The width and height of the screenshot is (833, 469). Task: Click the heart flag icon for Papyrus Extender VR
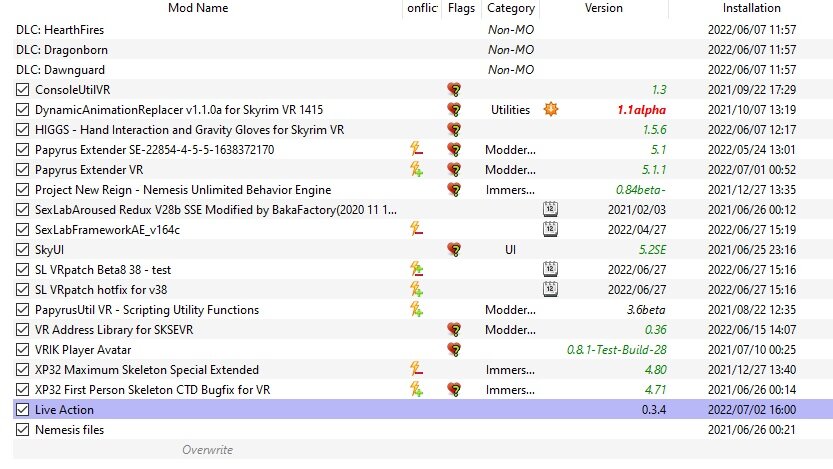click(x=454, y=169)
